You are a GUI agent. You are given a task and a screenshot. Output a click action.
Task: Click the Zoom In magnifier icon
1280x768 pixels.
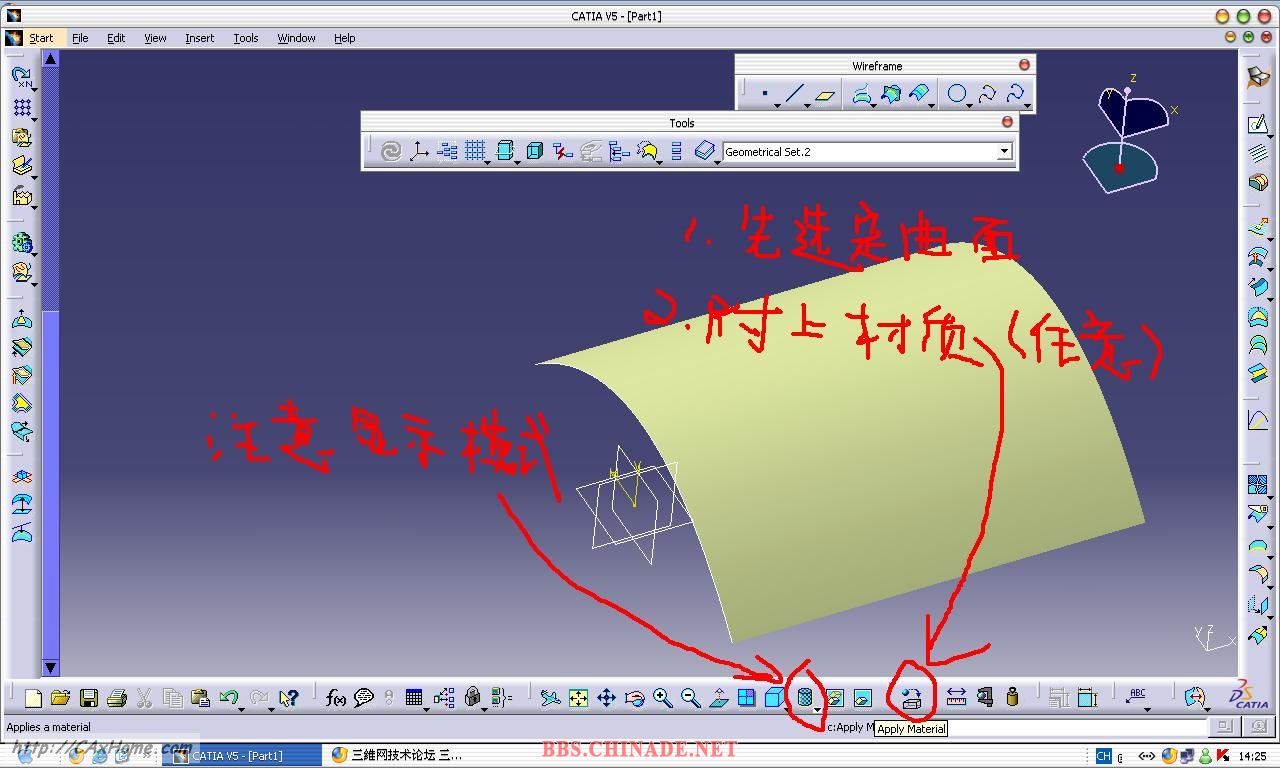pyautogui.click(x=662, y=698)
